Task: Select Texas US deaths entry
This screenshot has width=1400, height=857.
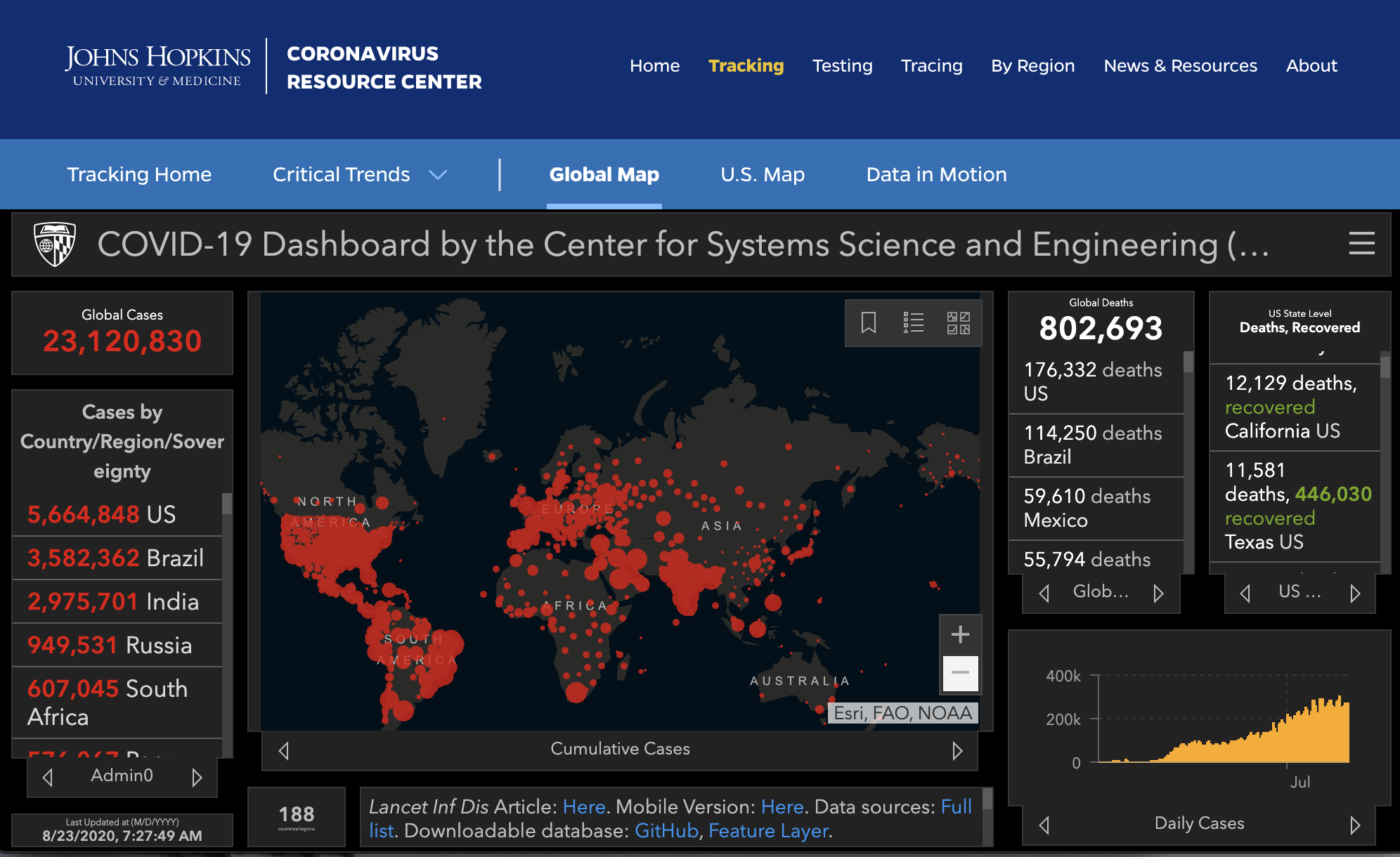Action: coord(1295,506)
